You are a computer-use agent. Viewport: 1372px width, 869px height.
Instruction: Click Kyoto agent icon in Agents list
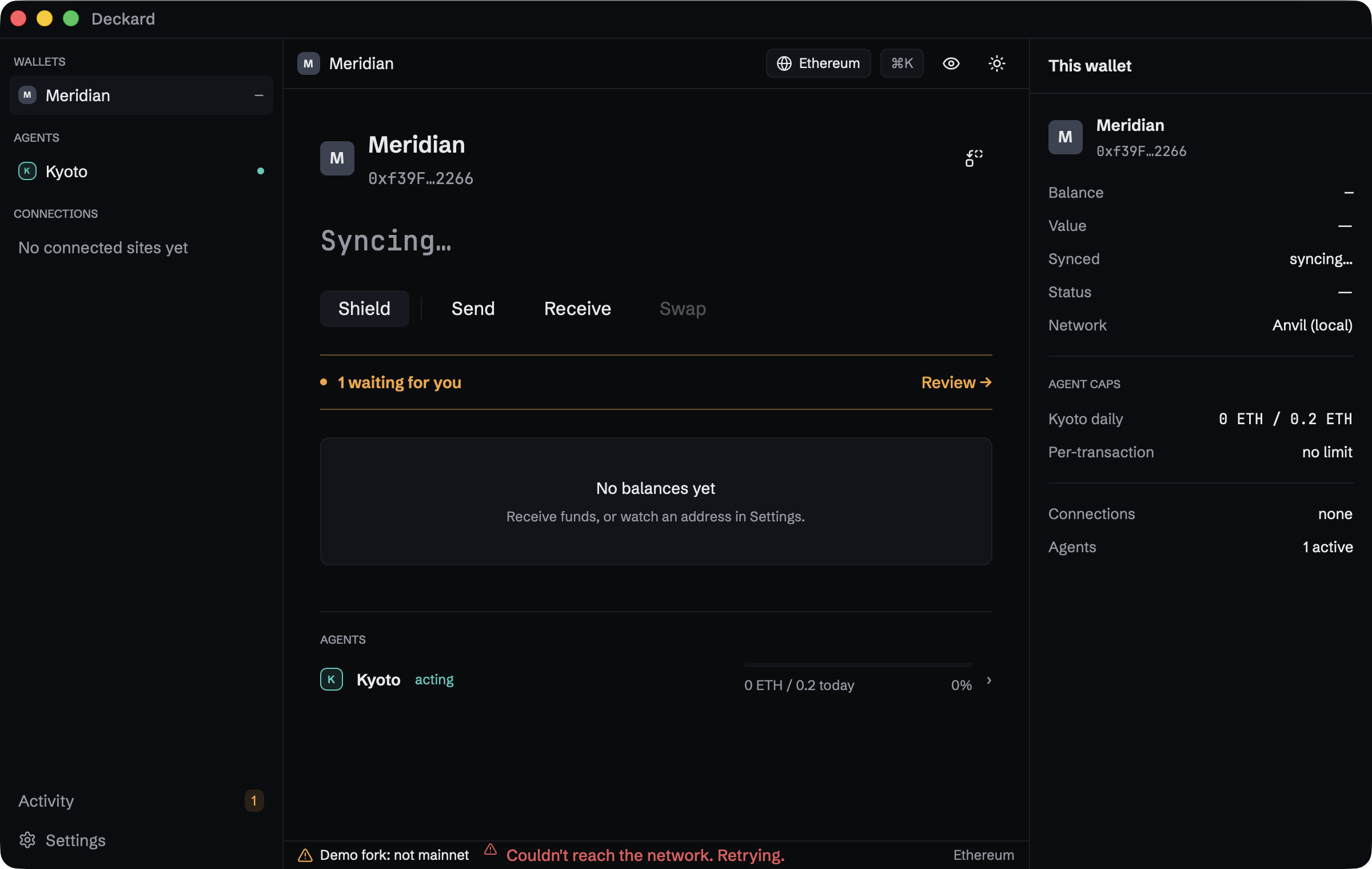point(331,679)
